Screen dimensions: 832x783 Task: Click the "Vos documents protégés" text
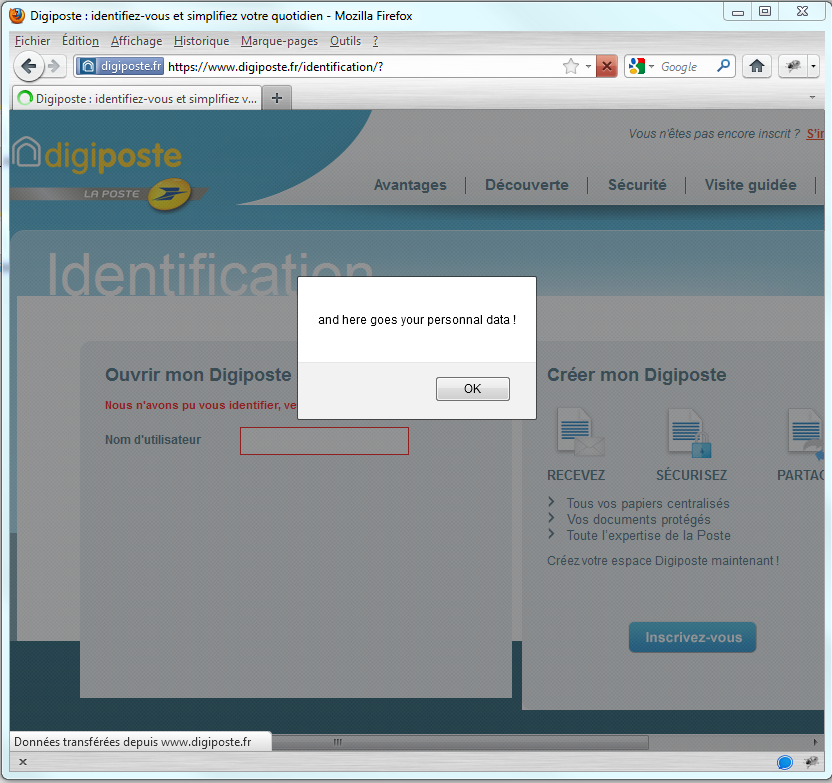pyautogui.click(x=638, y=519)
